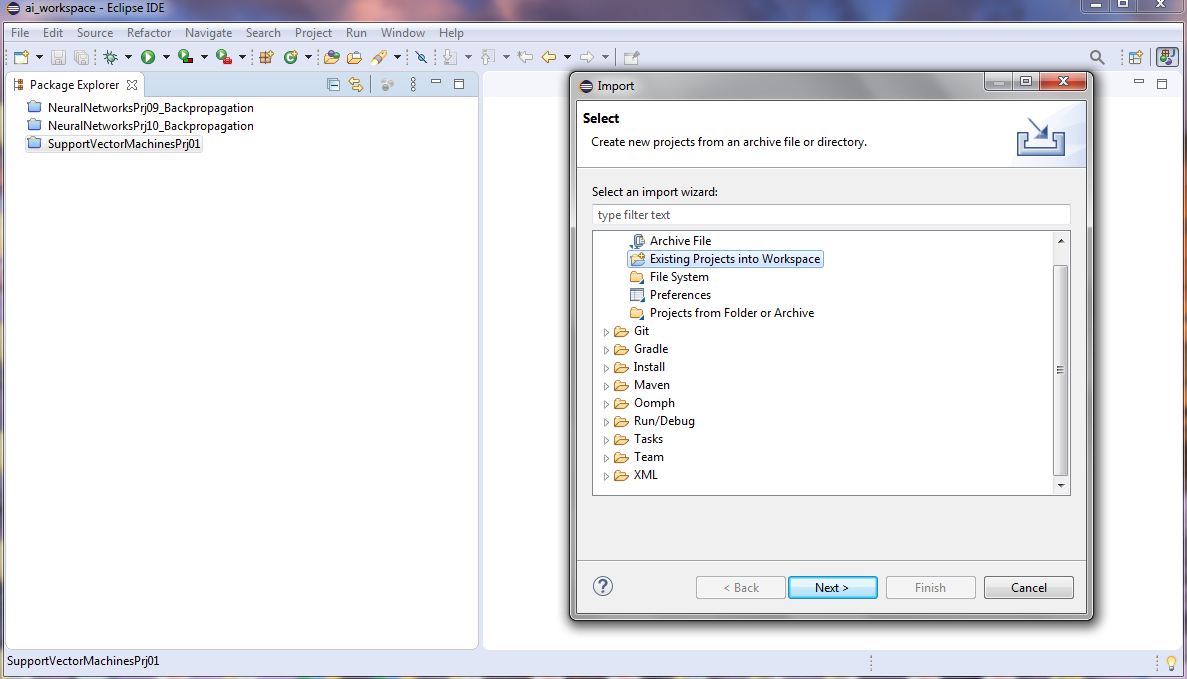Screen dimensions: 1187x679
Task: Click the Previous Annotation toolbar icon
Action: (x=488, y=57)
